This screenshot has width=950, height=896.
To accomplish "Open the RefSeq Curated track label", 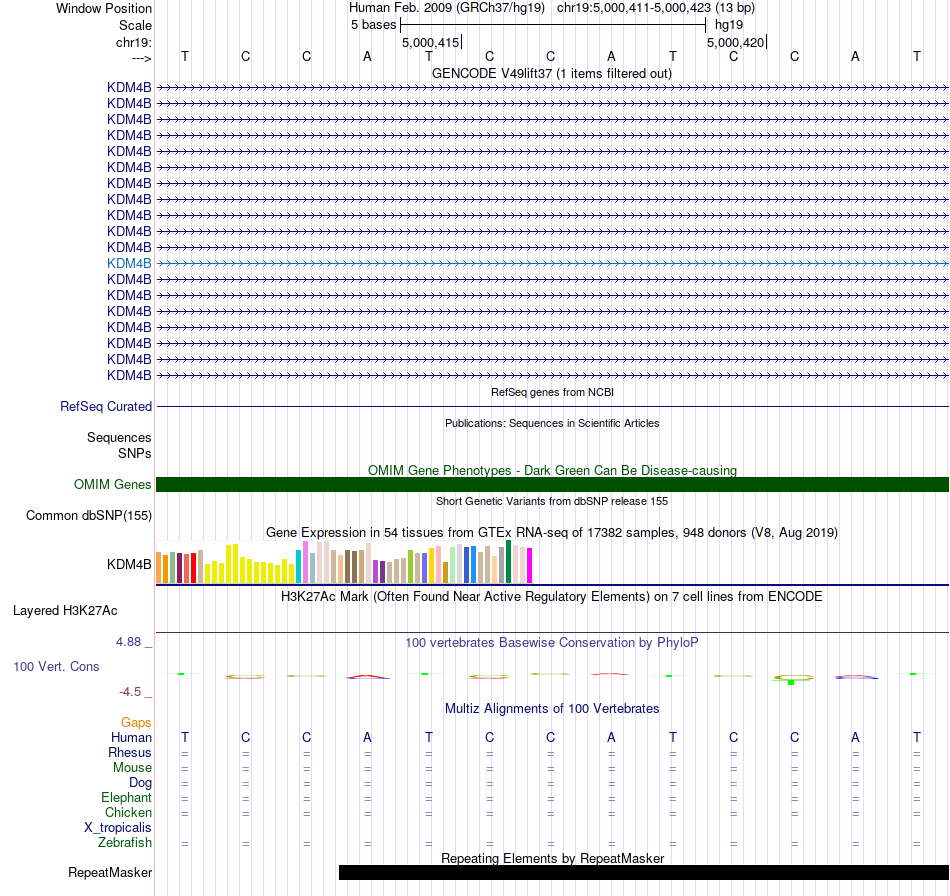I will 106,407.
